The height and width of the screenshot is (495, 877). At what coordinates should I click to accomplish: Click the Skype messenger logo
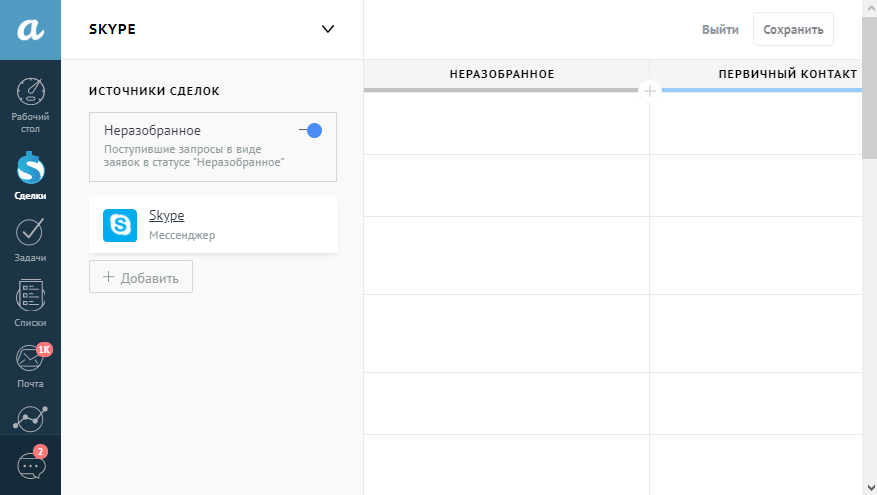point(120,225)
